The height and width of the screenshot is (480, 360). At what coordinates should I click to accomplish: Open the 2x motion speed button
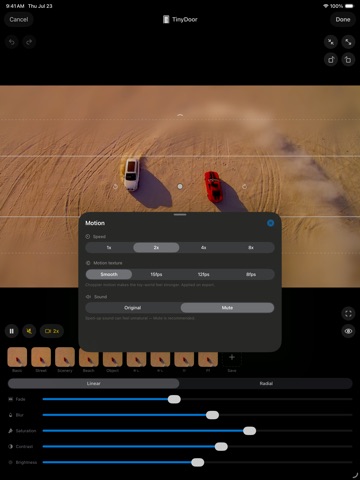(x=52, y=331)
